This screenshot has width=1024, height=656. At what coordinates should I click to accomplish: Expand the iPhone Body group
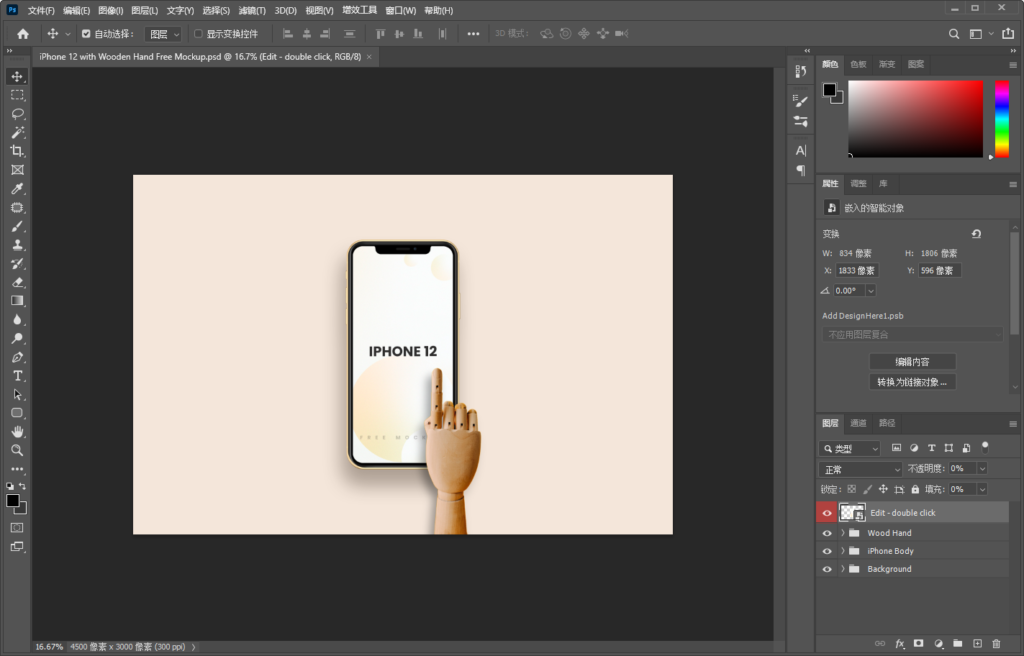click(x=842, y=551)
